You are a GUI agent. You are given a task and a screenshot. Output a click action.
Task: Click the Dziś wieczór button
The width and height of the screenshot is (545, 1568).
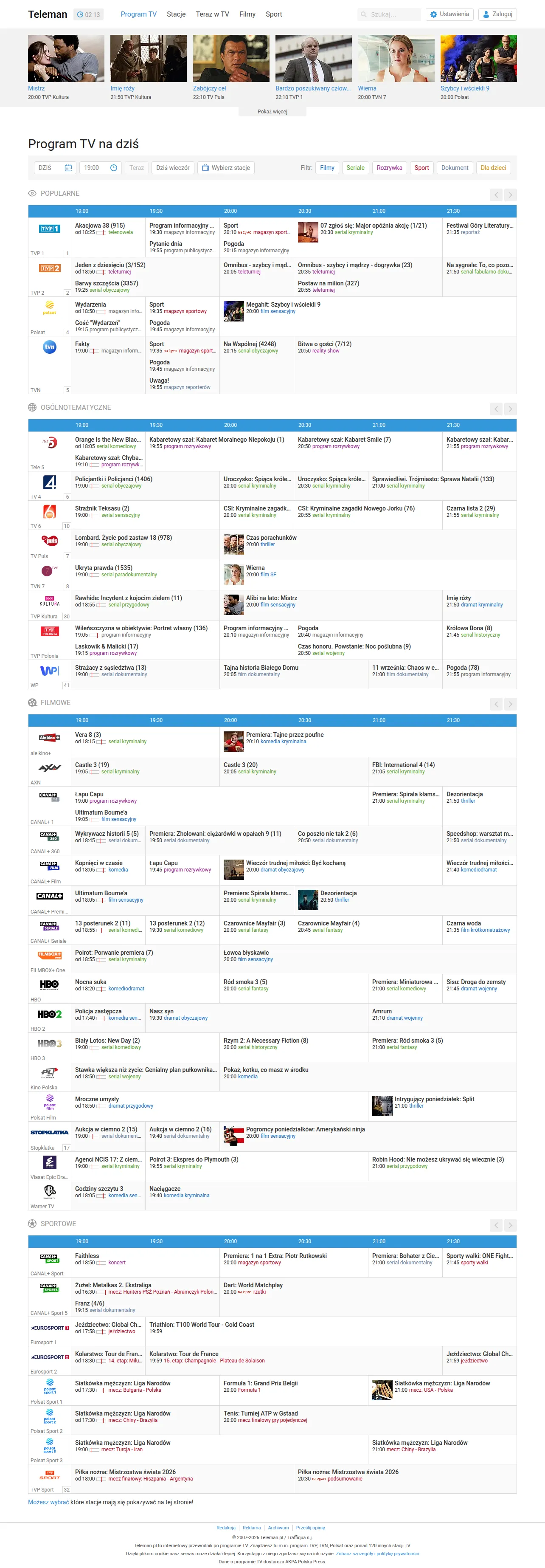173,168
